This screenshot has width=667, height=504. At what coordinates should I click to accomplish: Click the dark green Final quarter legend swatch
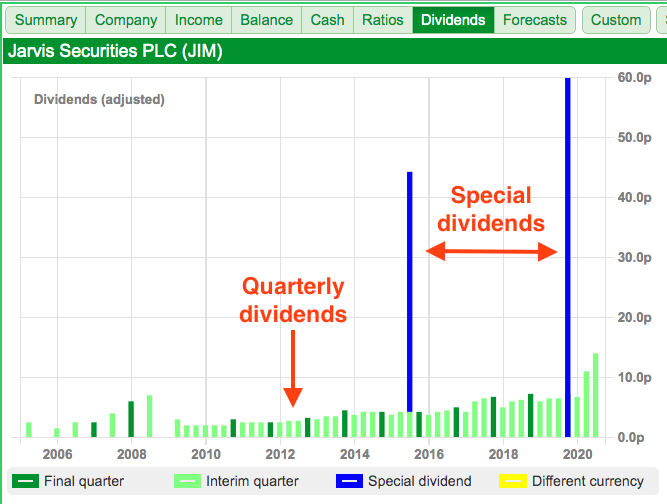point(26,481)
